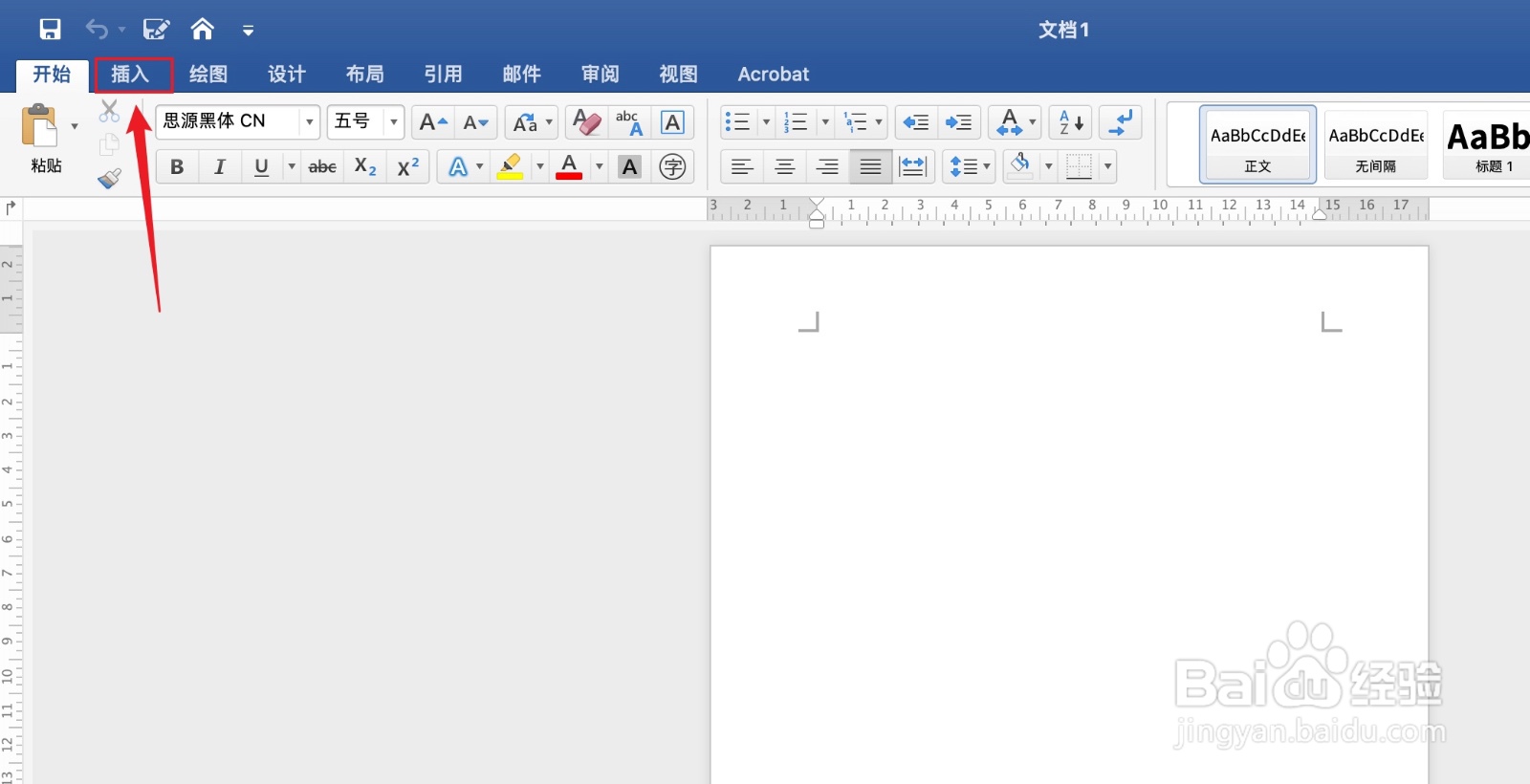
Task: Apply the yellow text highlight color
Action: pyautogui.click(x=511, y=166)
